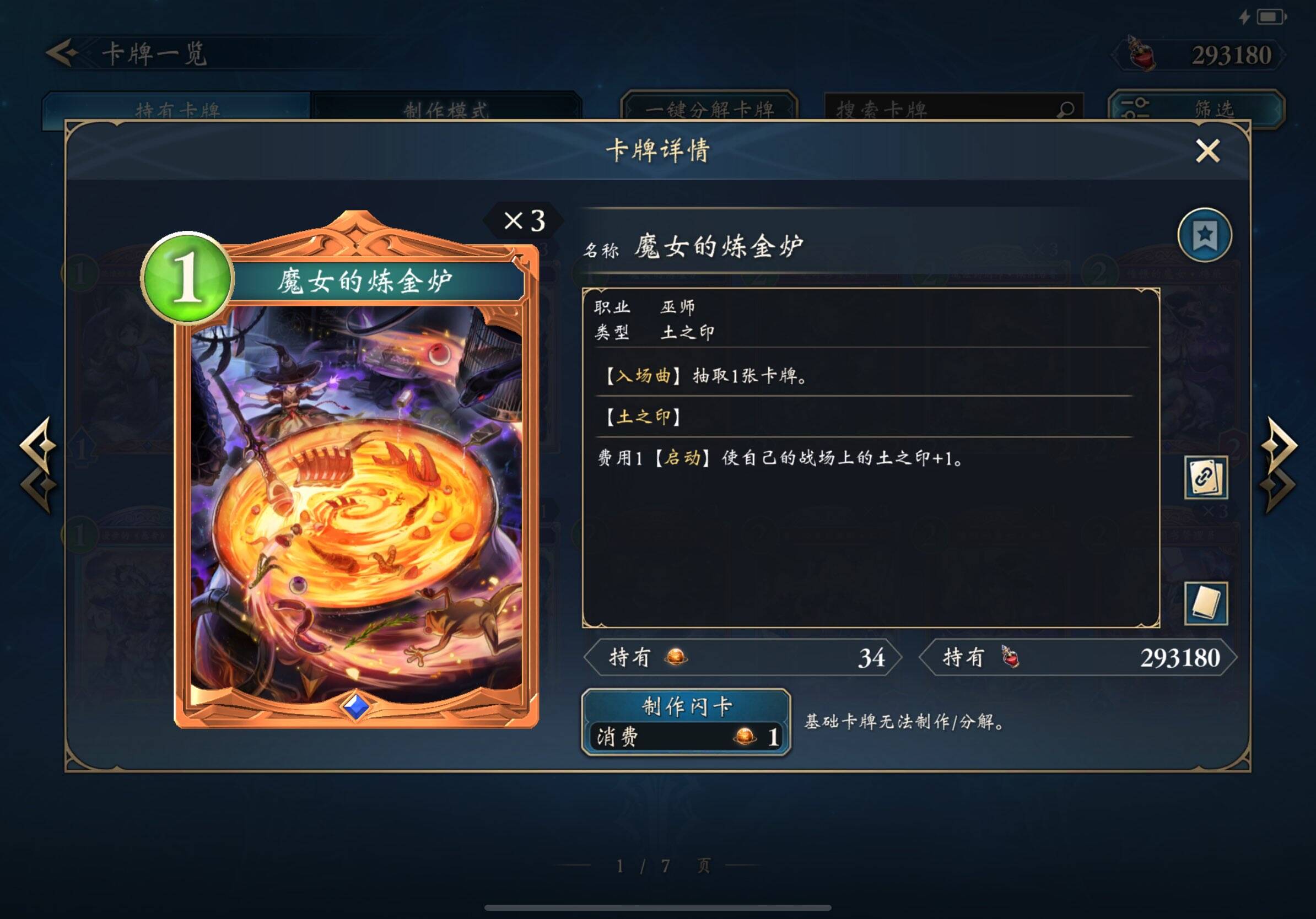Image resolution: width=1316 pixels, height=919 pixels.
Task: Switch to the 制作模式 tab
Action: tap(446, 108)
